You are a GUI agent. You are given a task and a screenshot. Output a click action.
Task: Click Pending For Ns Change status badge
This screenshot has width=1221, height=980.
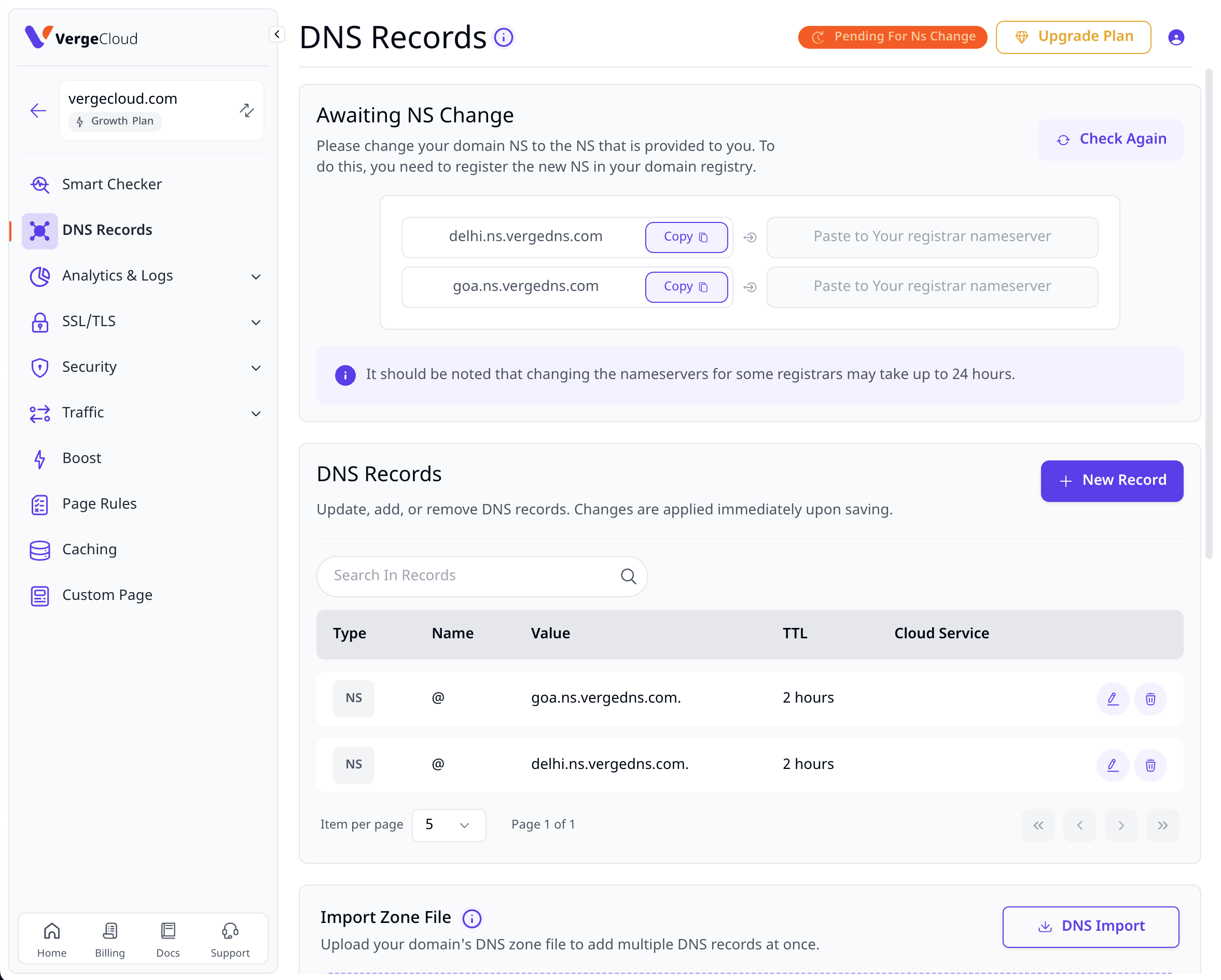click(892, 37)
